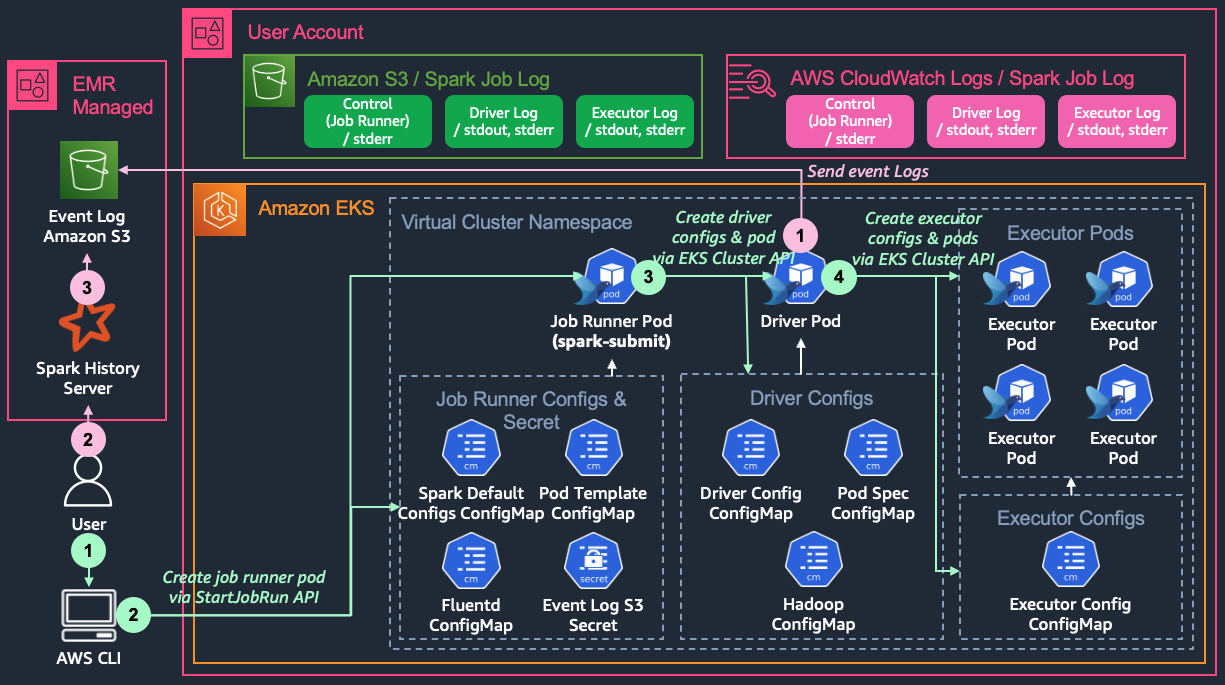Select the Amazon S3 bucket icon beside Spark Job Log
1225x685 pixels.
269,80
